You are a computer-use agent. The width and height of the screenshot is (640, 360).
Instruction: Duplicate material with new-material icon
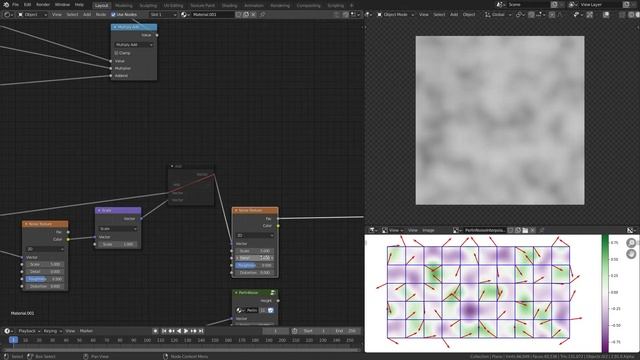(246, 15)
